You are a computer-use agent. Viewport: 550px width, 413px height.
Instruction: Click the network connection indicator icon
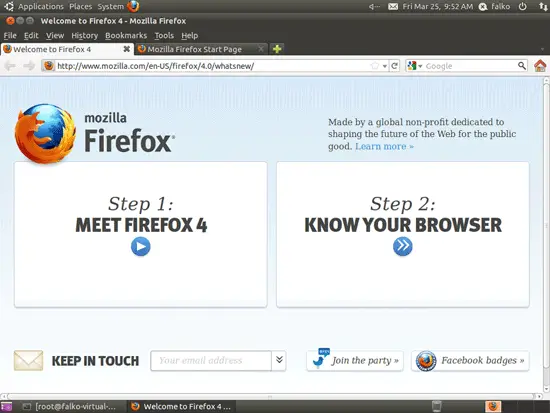pos(542,7)
